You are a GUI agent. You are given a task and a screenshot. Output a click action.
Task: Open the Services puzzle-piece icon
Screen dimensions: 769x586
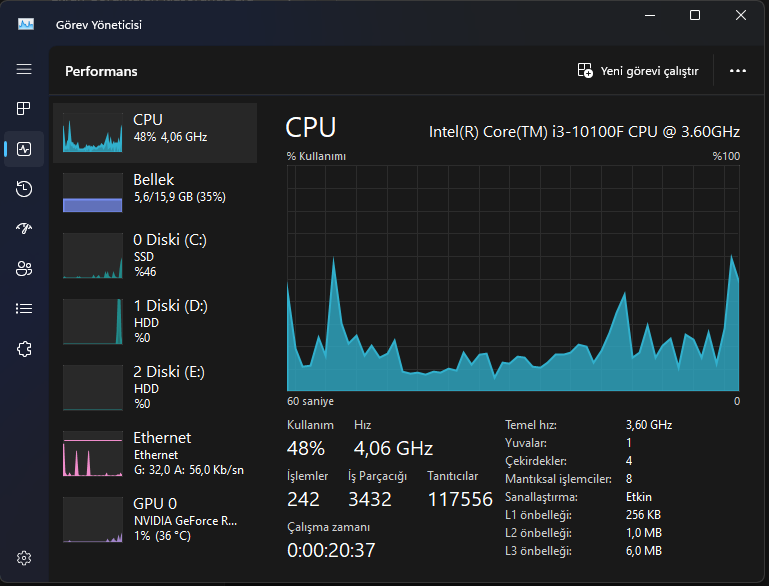click(x=24, y=348)
